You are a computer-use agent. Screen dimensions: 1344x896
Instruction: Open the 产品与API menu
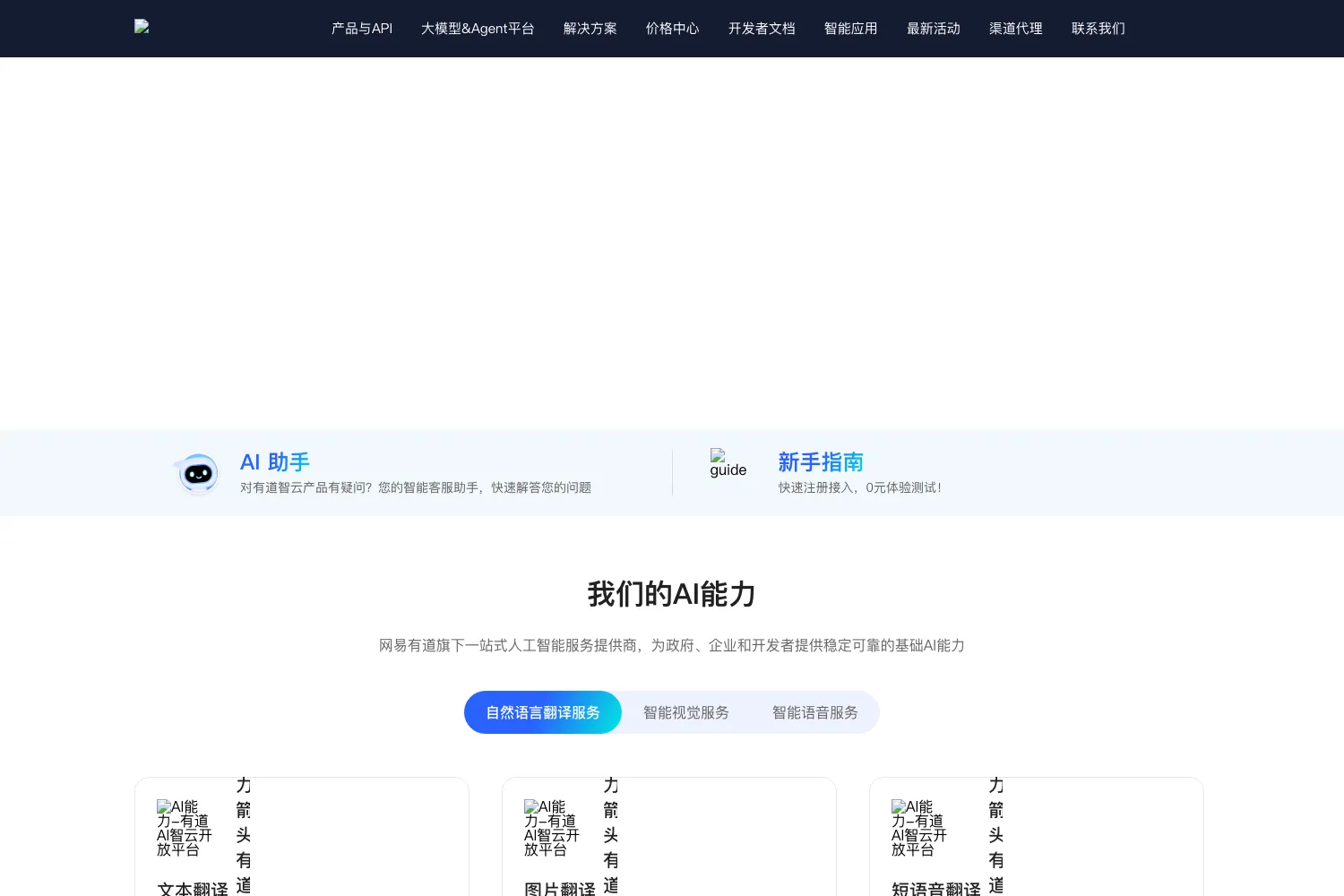click(362, 29)
